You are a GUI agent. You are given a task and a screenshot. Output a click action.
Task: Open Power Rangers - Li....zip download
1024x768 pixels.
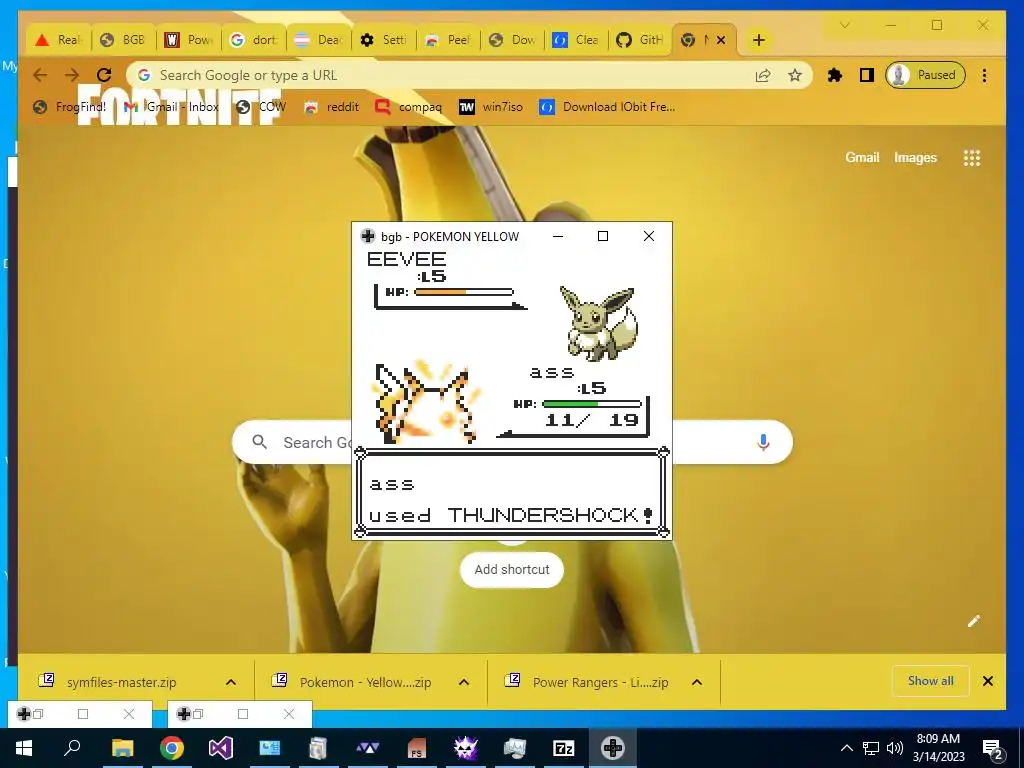pos(600,682)
